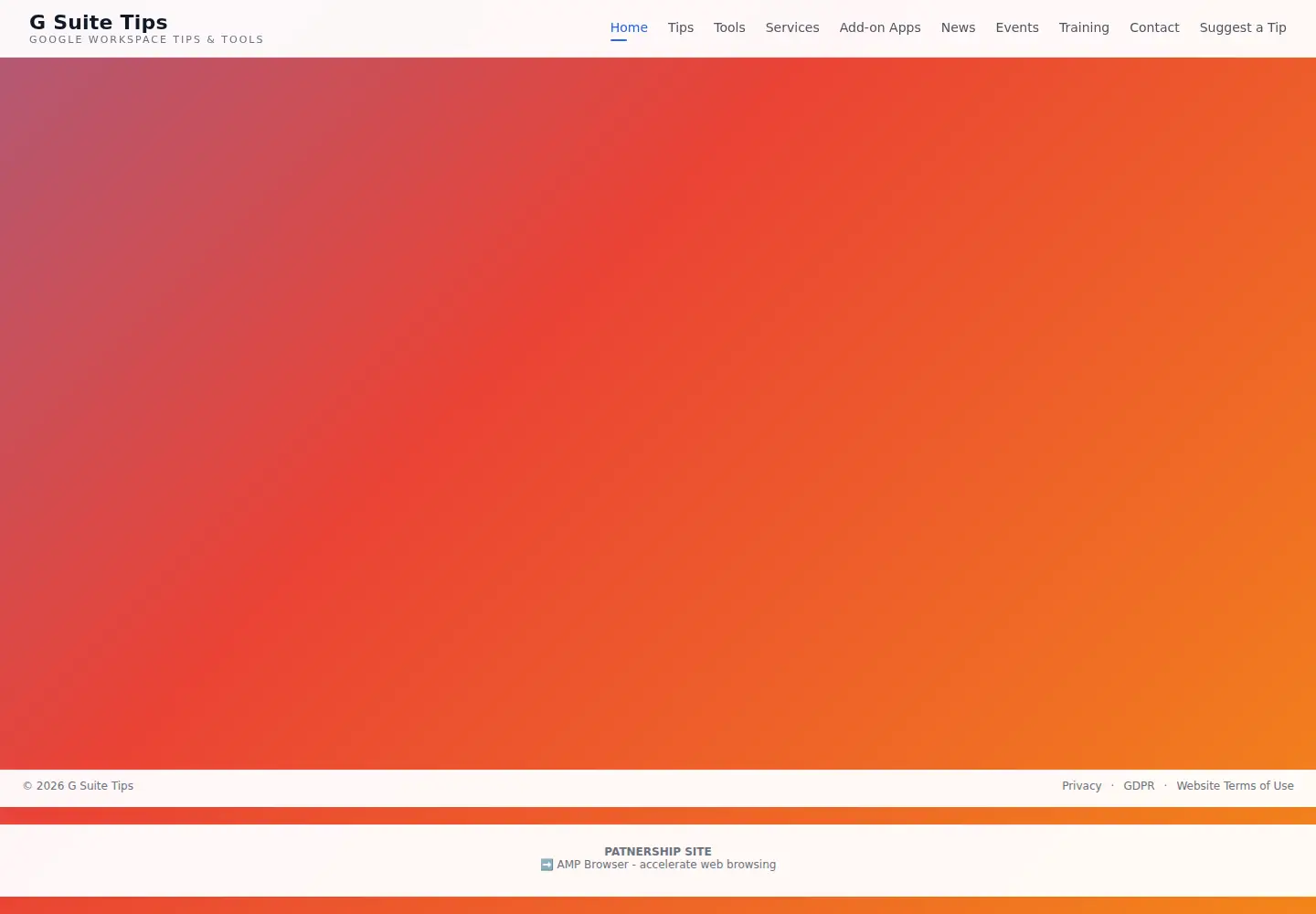Click the arrow icon beside AMP Browser
The height and width of the screenshot is (914, 1316).
[x=547, y=865]
